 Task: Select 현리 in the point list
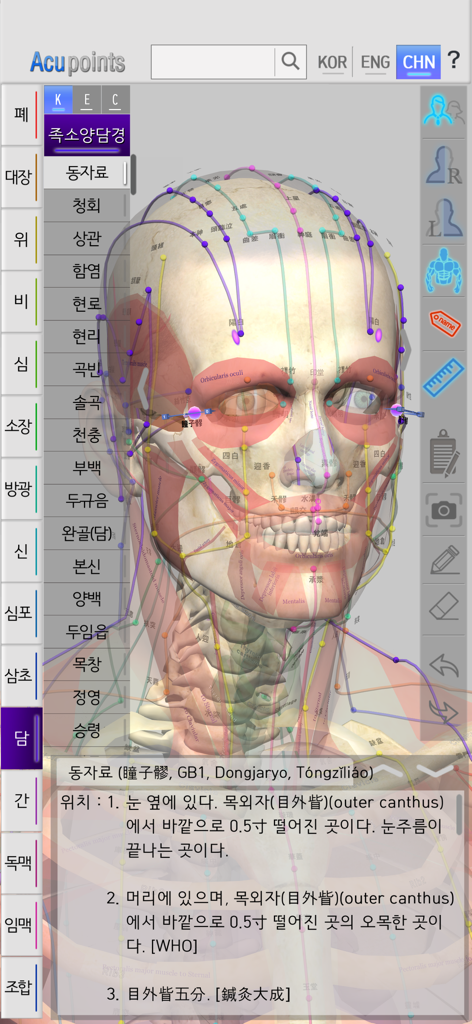point(86,336)
